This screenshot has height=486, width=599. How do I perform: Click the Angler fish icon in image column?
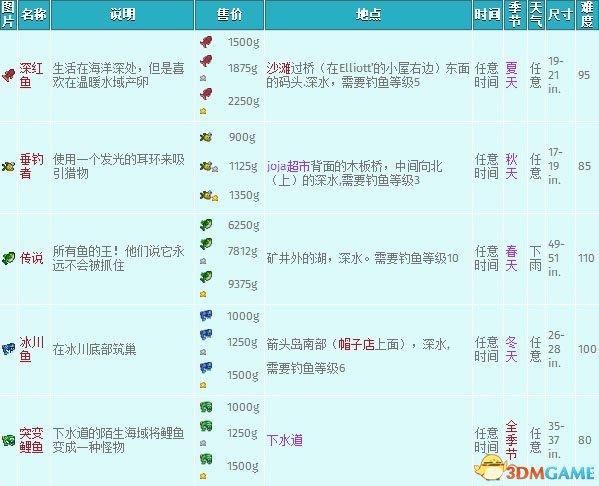click(8, 167)
